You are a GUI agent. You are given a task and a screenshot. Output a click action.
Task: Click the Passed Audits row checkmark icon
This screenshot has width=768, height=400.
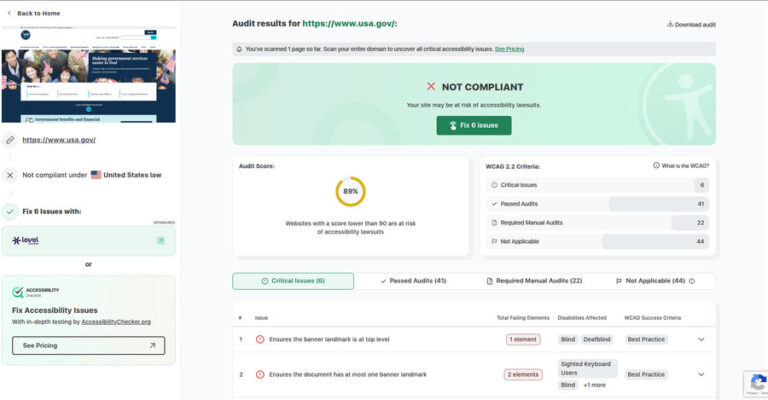click(494, 204)
